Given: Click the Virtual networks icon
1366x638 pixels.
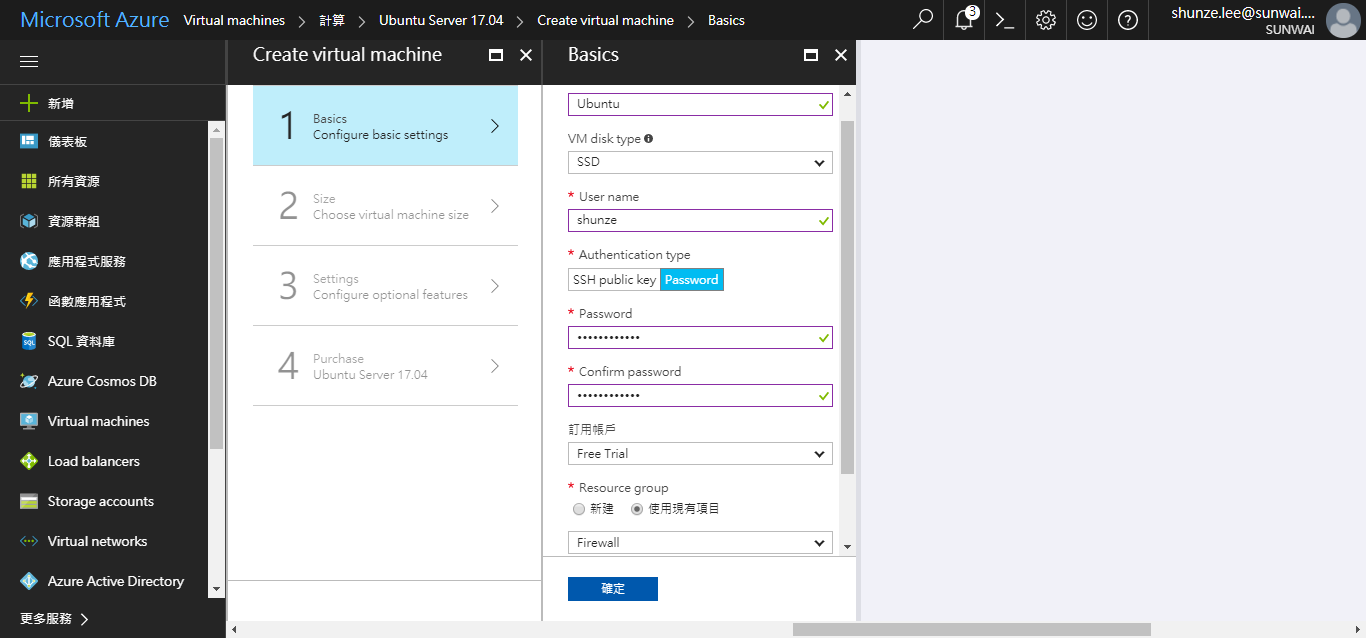Looking at the screenshot, I should click(29, 541).
